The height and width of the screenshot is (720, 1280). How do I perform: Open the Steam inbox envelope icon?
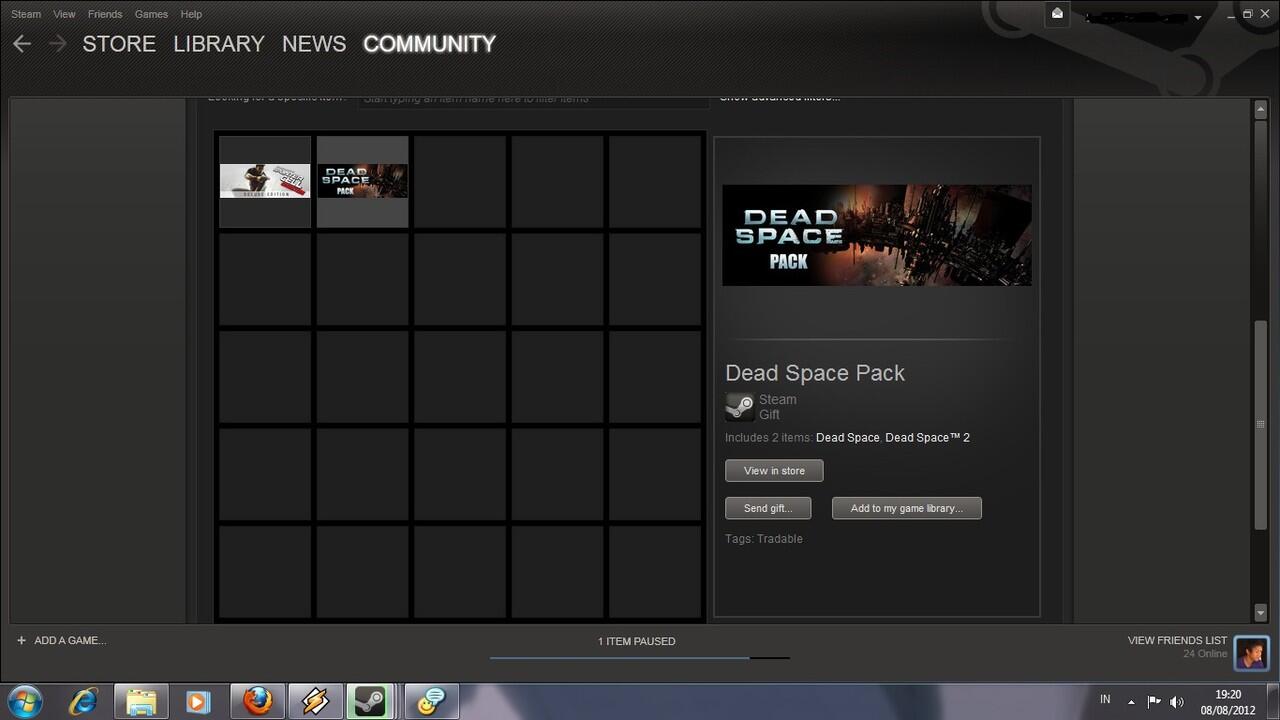coord(1057,14)
